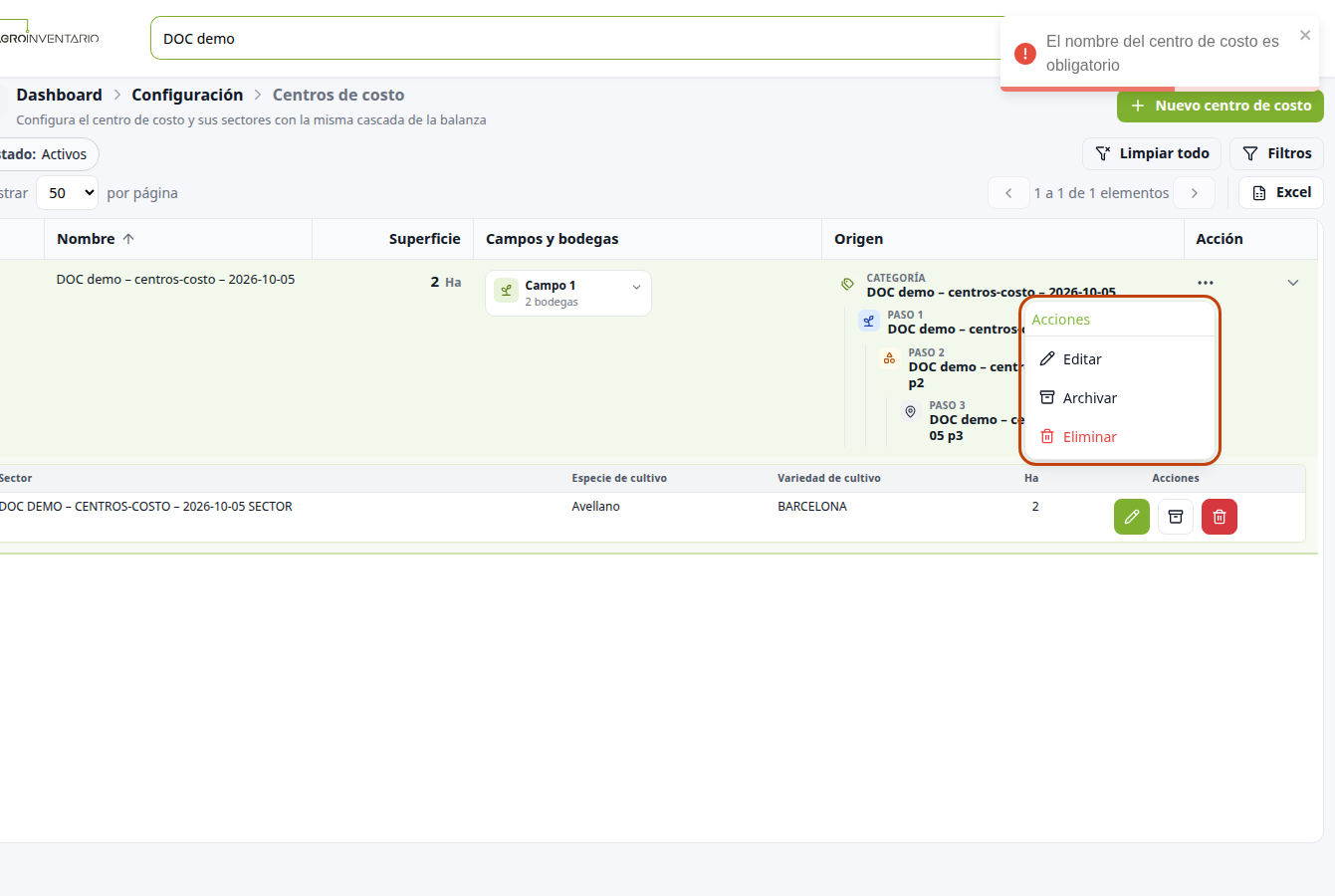Screen dimensions: 1335x896
Task: Open the Filtros panel
Action: (x=1277, y=153)
